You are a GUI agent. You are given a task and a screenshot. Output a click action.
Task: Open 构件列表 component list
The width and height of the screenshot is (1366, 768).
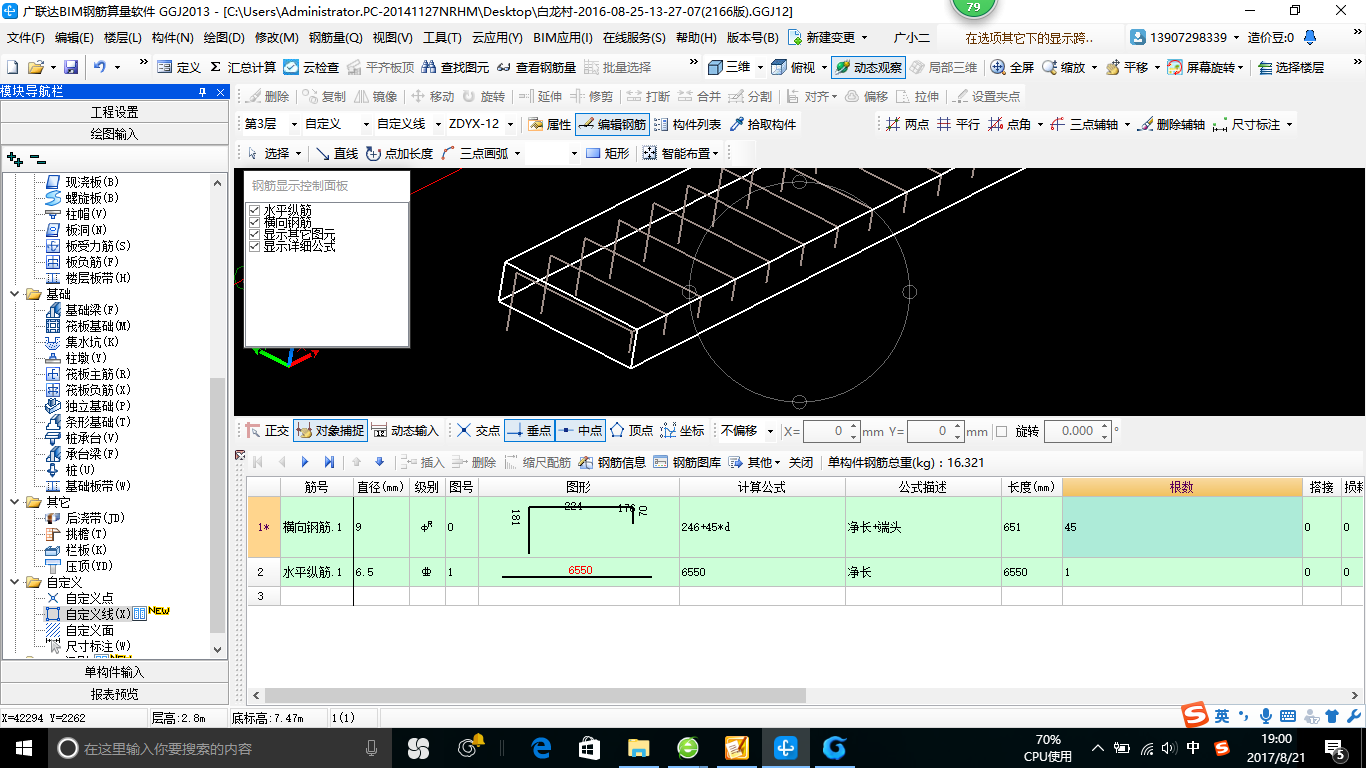[x=687, y=125]
